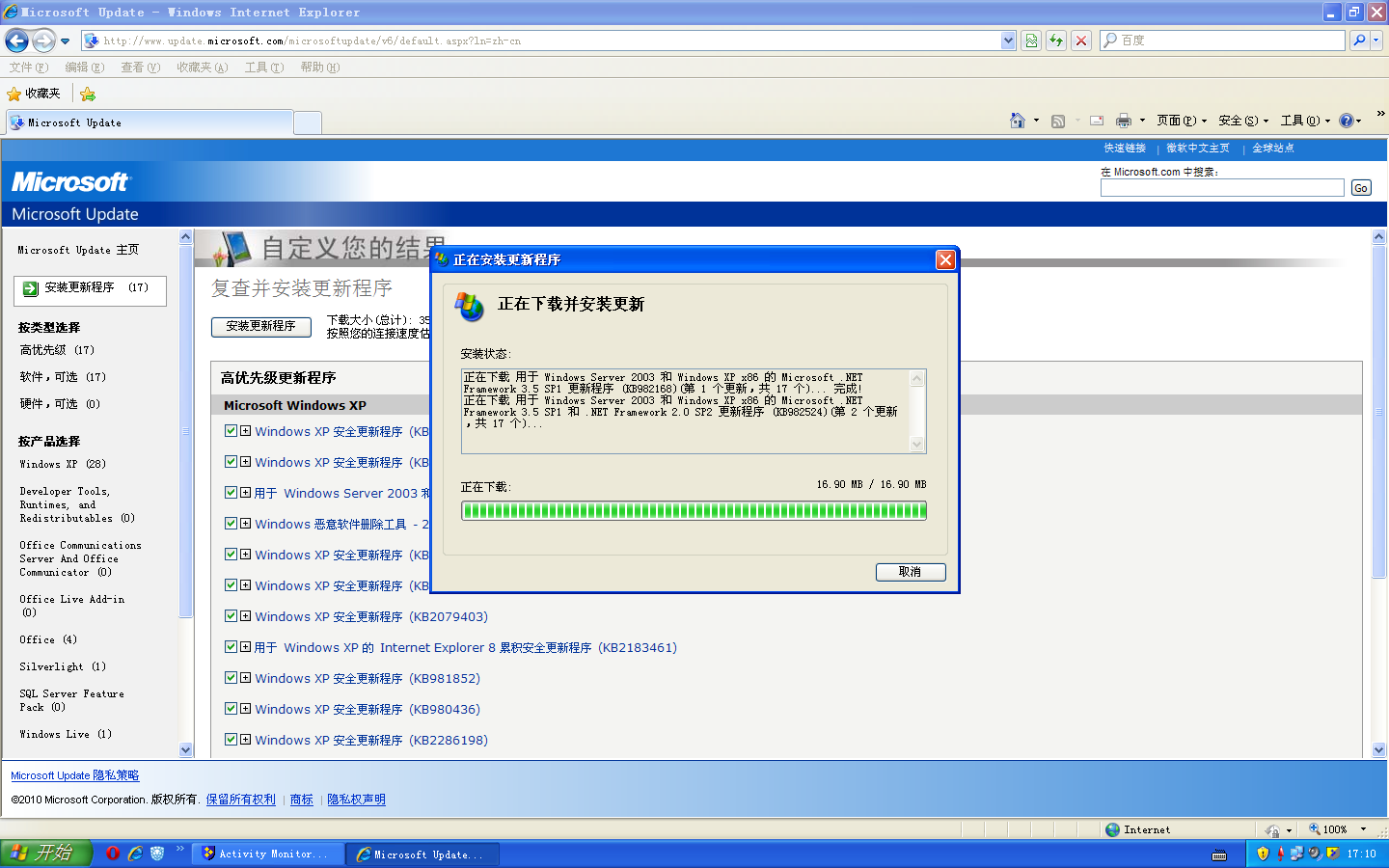Open the 编辑(E) menu
This screenshot has width=1389, height=868.
coord(85,68)
